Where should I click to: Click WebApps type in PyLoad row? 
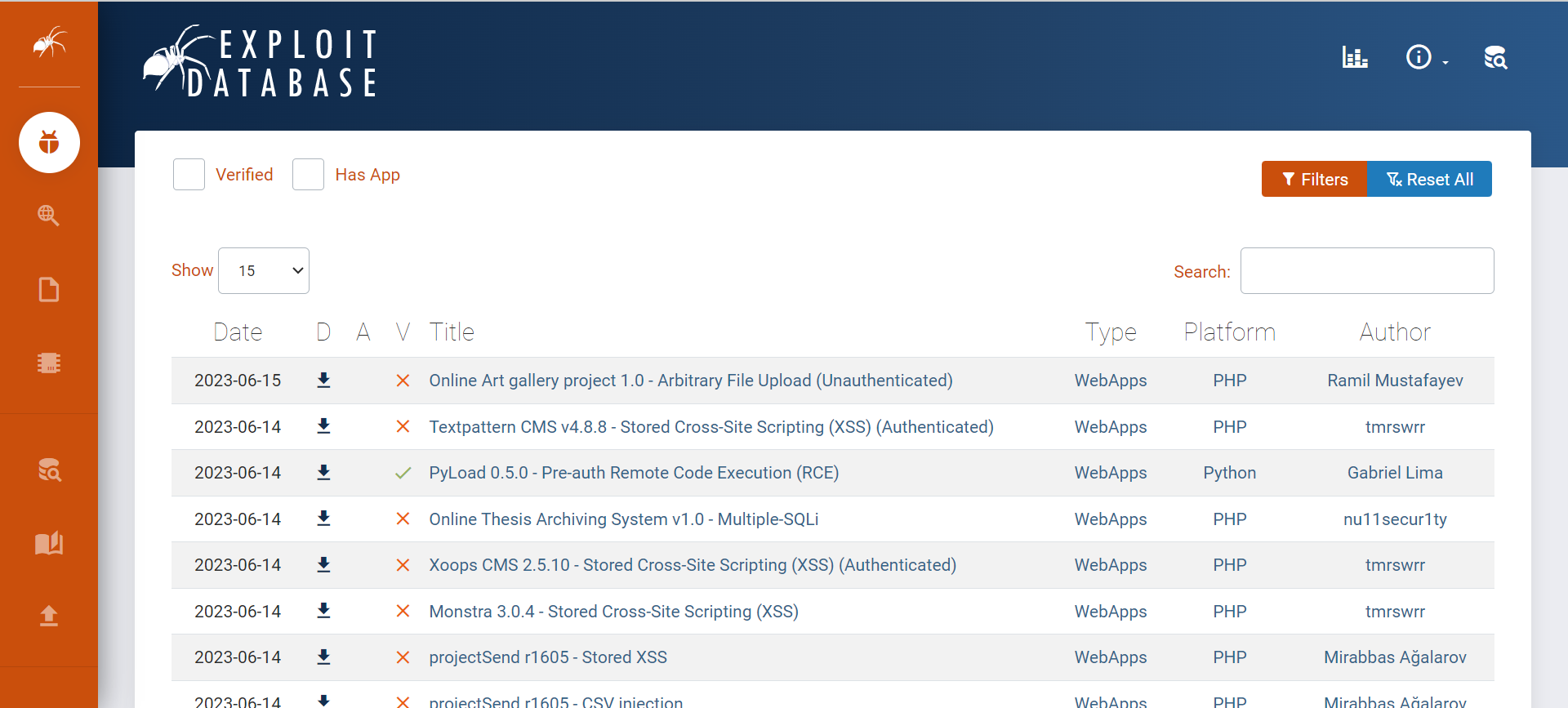click(x=1111, y=473)
